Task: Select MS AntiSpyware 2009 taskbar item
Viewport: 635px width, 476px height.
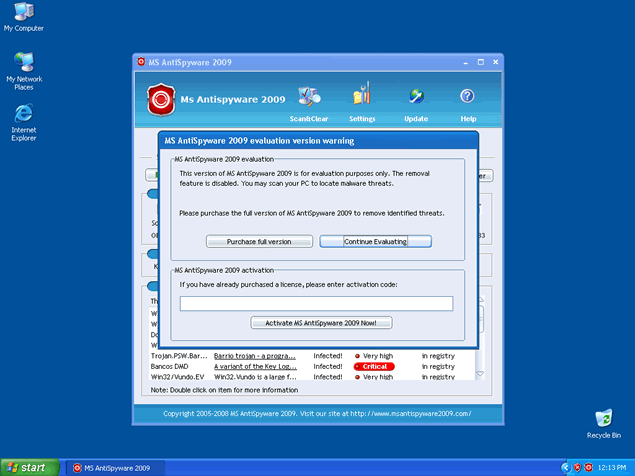Action: coord(112,467)
